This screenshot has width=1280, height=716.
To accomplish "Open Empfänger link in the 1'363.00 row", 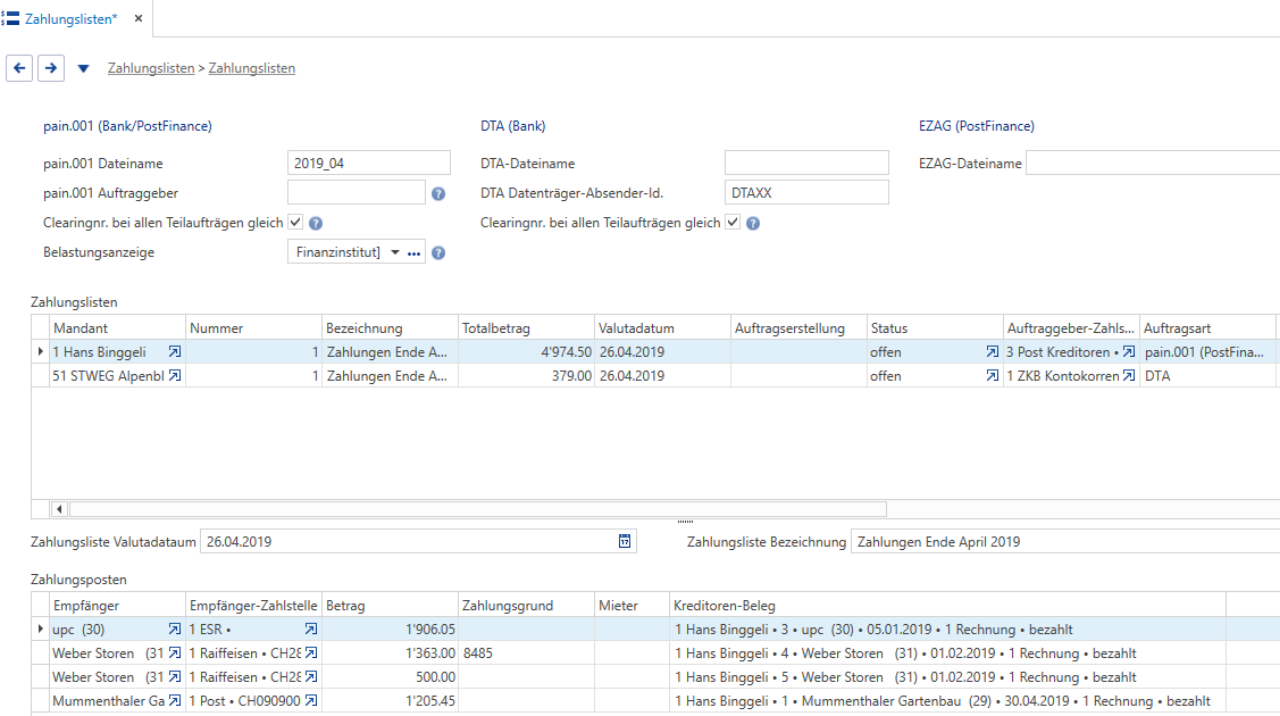I will tap(175, 653).
